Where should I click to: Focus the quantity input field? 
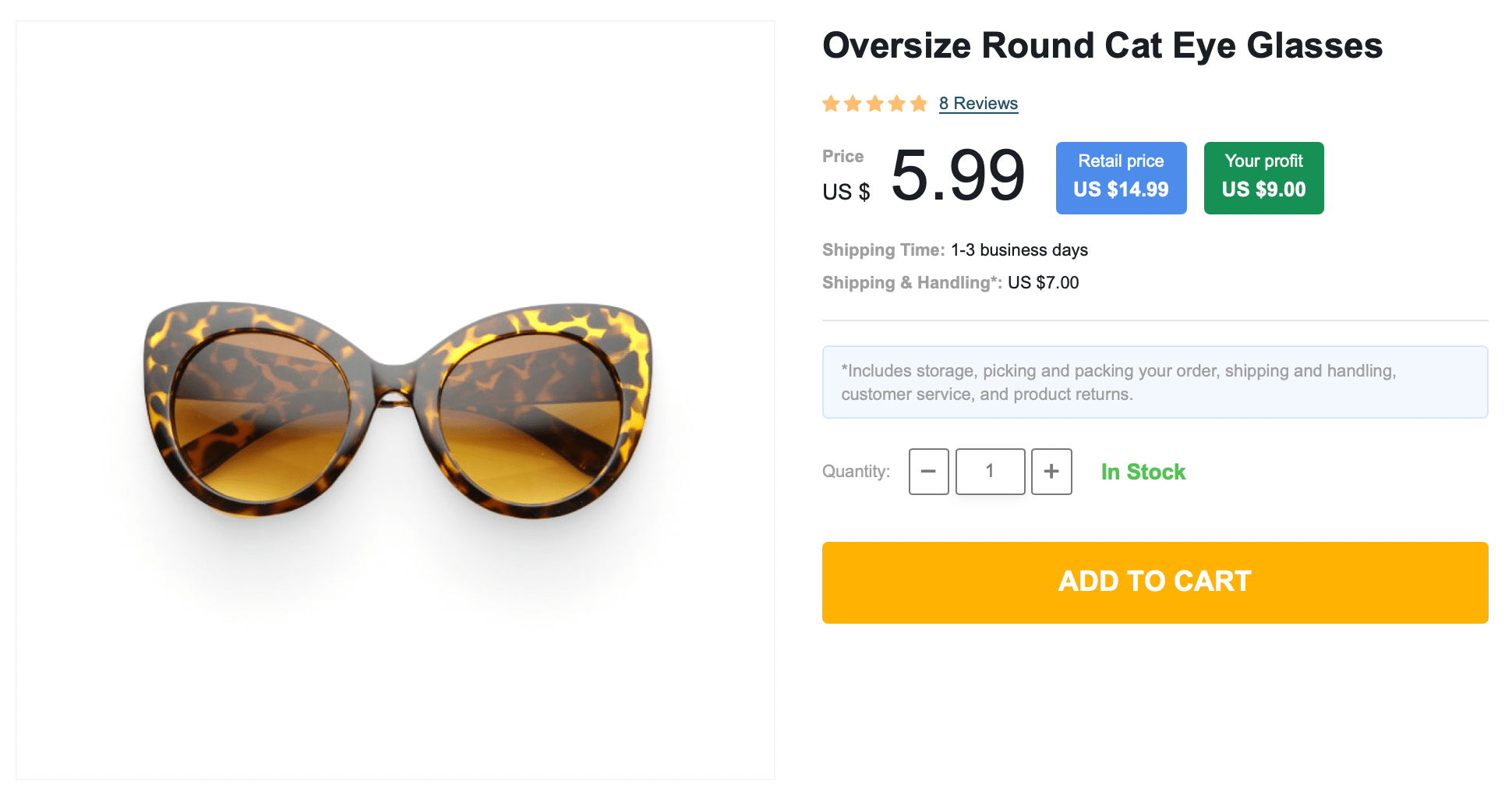point(990,472)
